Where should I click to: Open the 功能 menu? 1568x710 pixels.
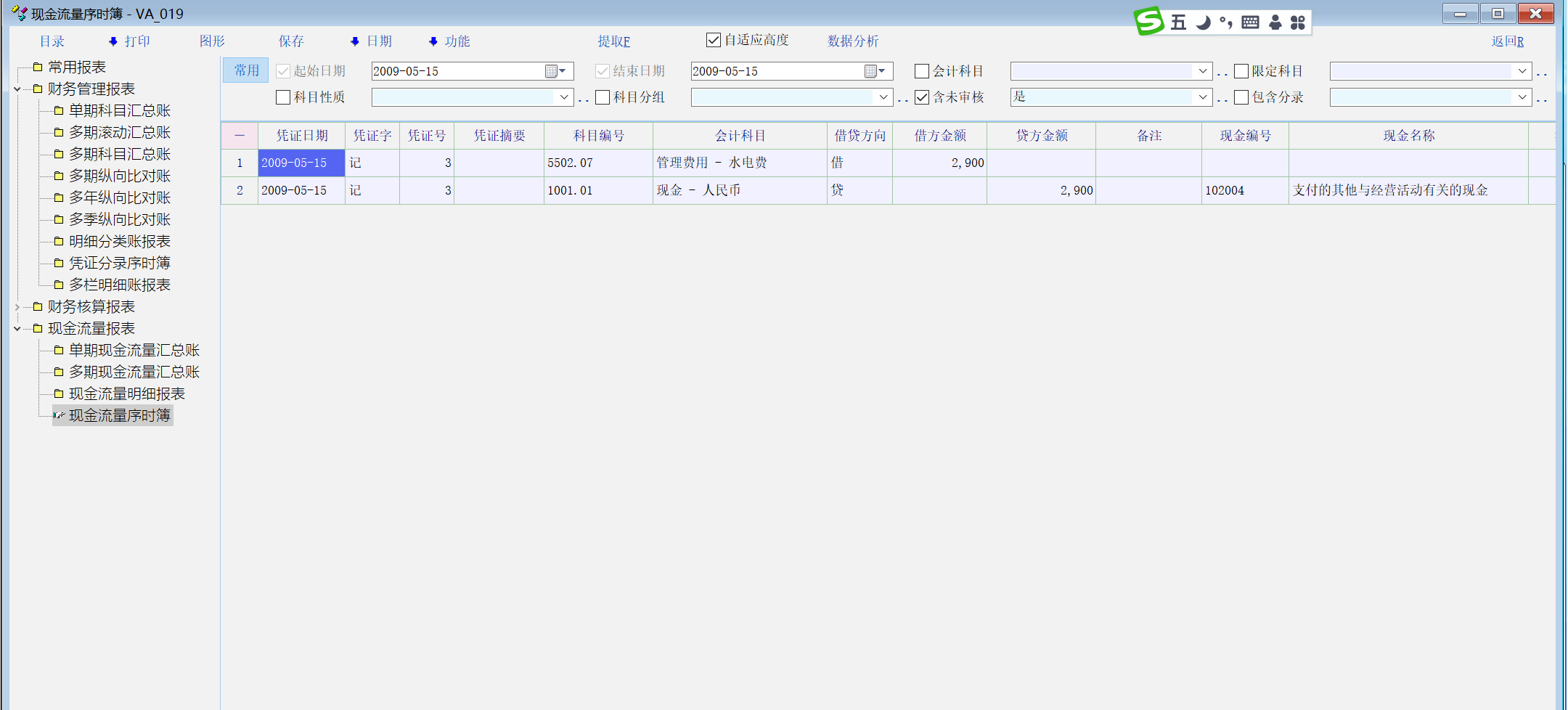(x=450, y=41)
